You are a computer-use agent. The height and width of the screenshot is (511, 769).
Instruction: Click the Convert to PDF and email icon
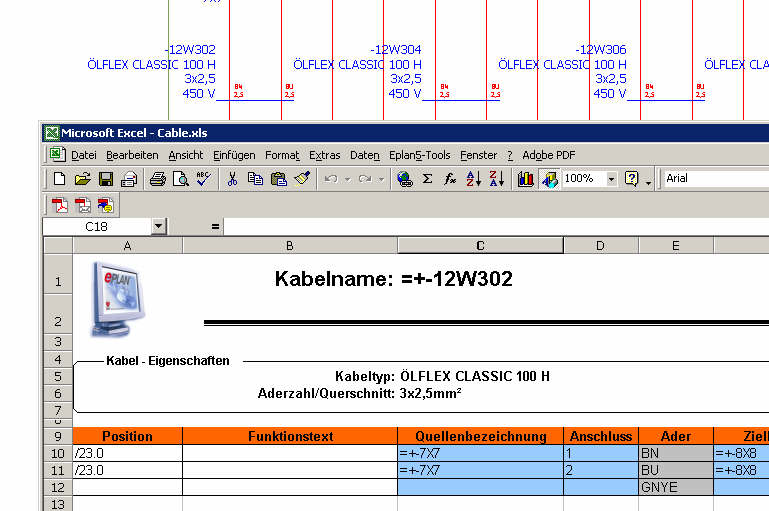click(83, 205)
